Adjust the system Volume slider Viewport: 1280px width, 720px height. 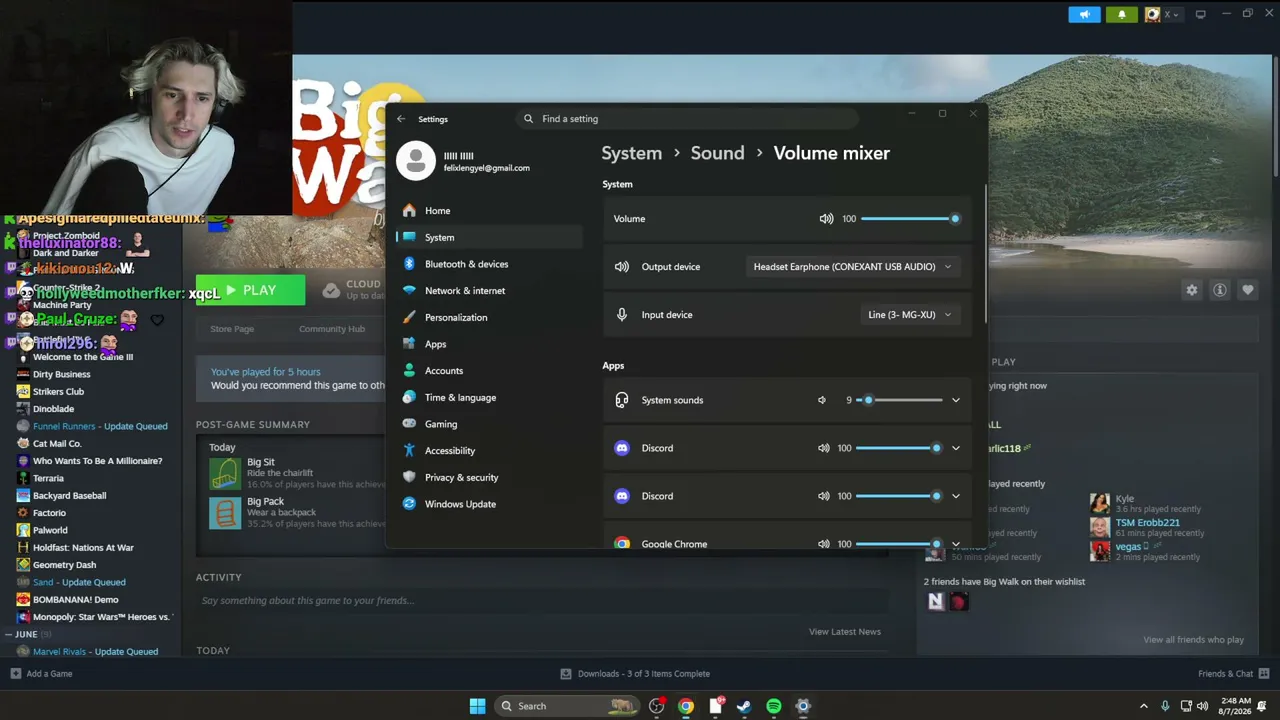click(x=908, y=219)
